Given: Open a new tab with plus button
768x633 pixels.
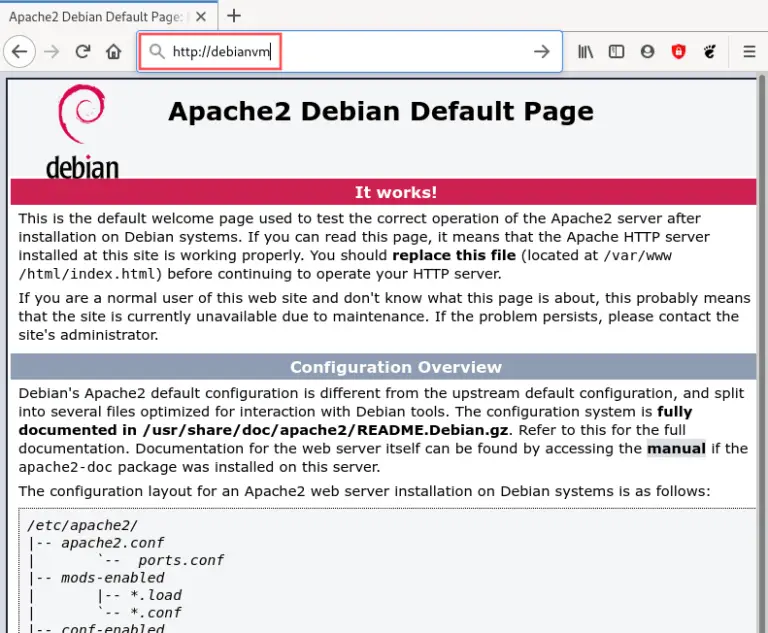Looking at the screenshot, I should [x=234, y=16].
